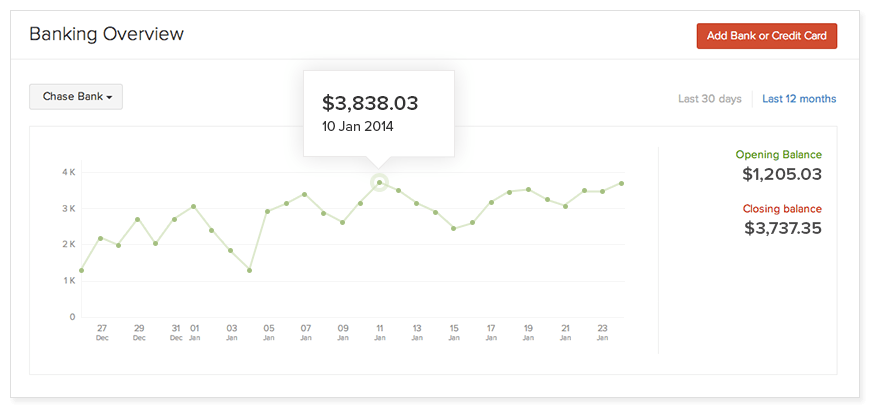Open the Chase Bank account dropdown
Viewport: 871px width, 414px height.
click(x=76, y=97)
